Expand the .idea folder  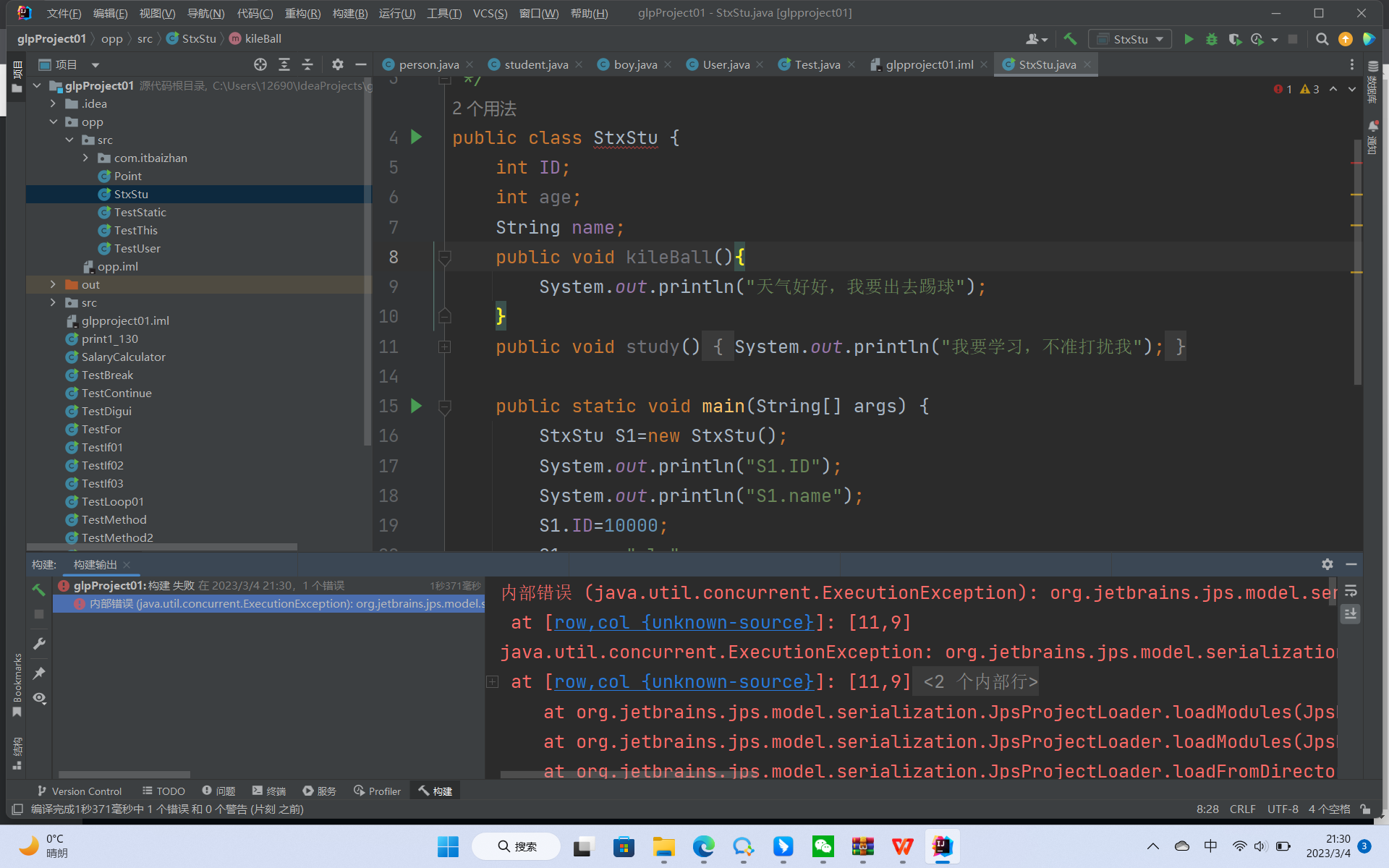53,104
